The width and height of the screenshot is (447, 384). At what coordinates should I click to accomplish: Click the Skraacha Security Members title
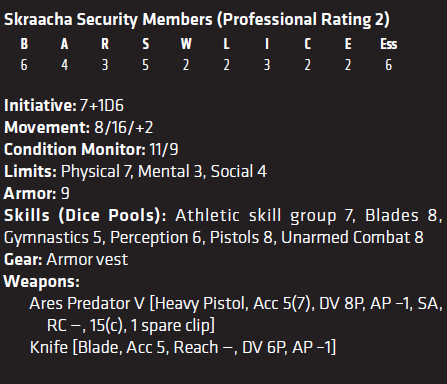(197, 20)
